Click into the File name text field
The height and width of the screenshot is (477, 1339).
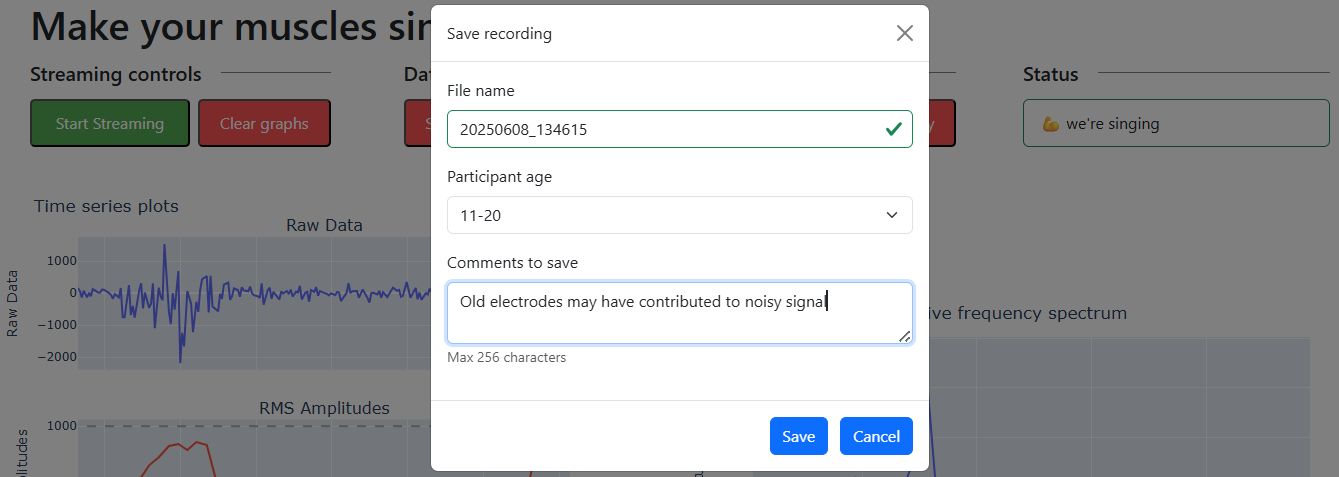(x=660, y=129)
